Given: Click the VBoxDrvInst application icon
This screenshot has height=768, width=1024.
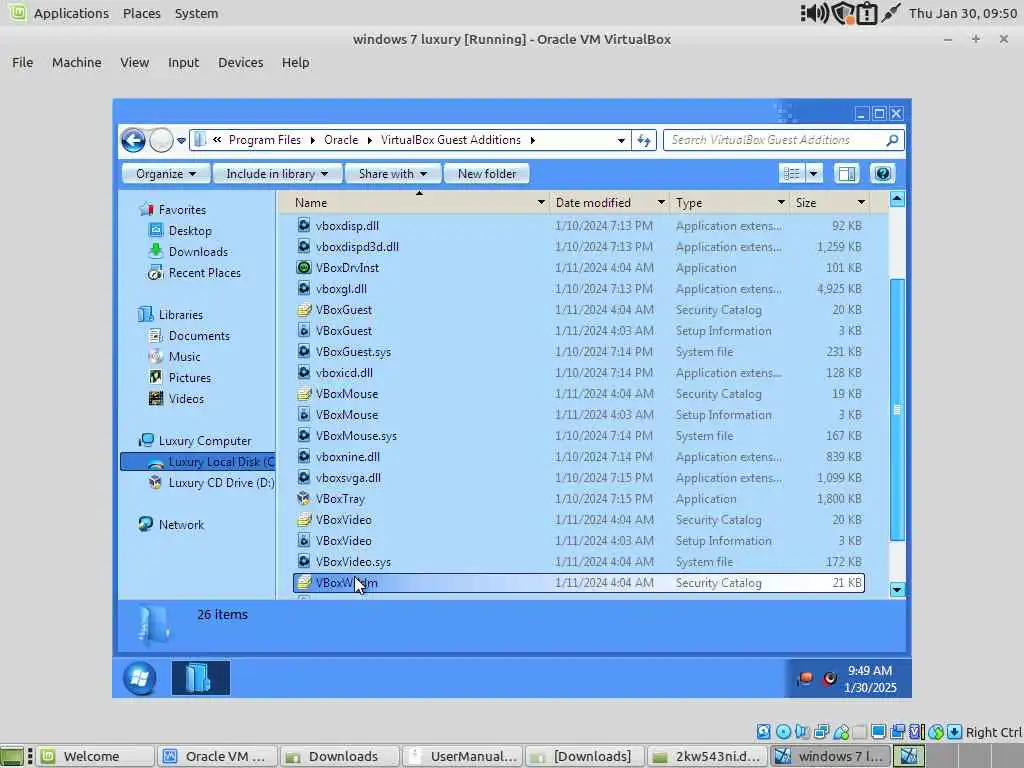Looking at the screenshot, I should point(304,268).
